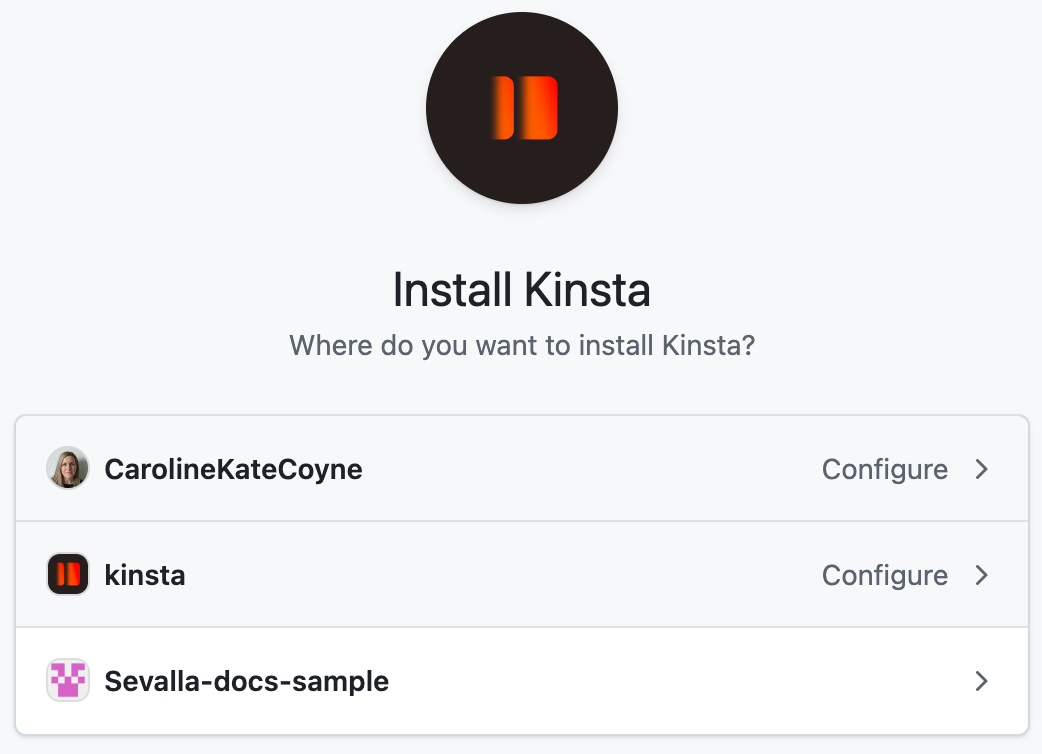
Task: Click the small orange kinsta org logo
Action: click(x=67, y=574)
